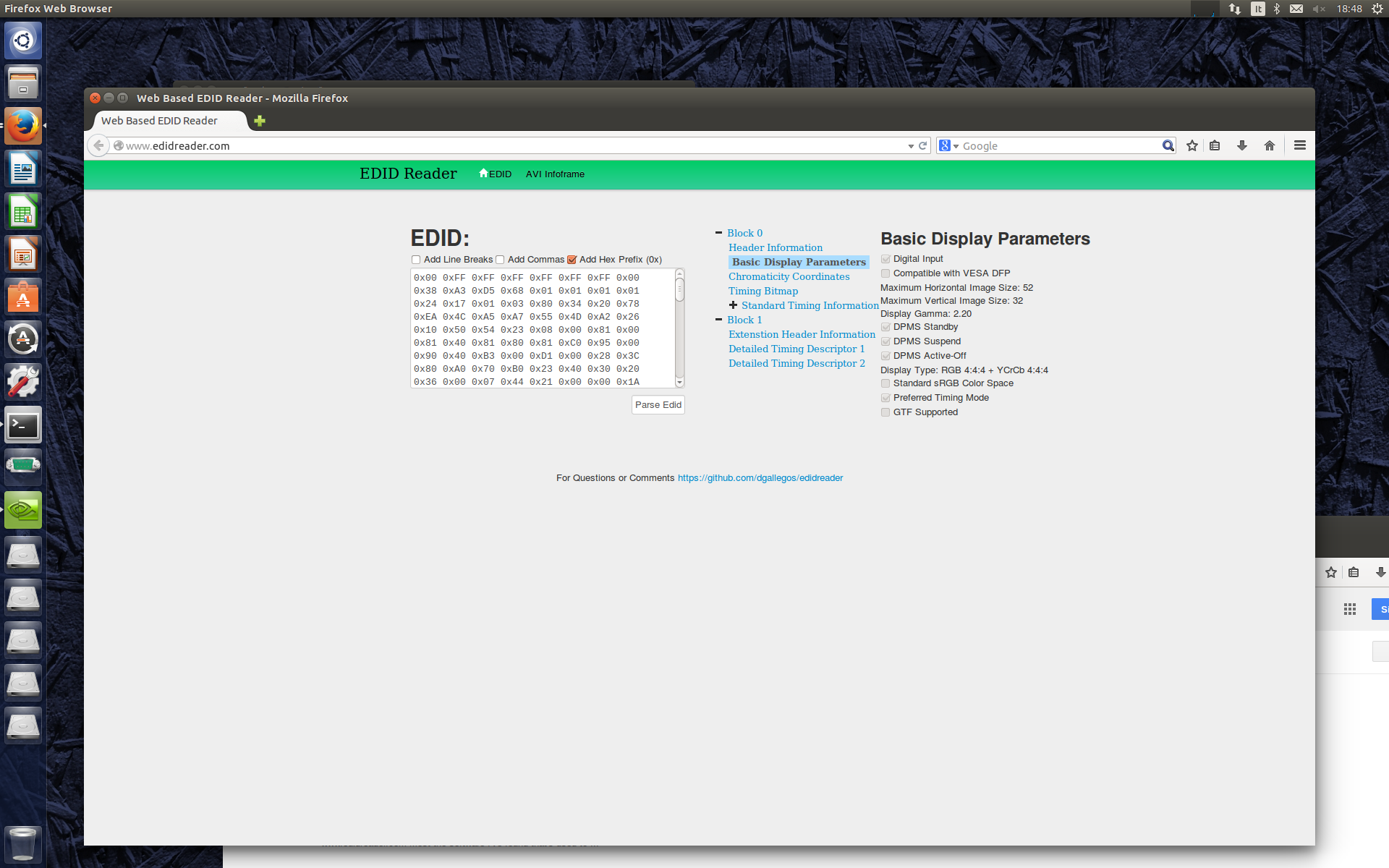
Task: Open Bluetooth indicator in top panel
Action: click(x=1277, y=9)
